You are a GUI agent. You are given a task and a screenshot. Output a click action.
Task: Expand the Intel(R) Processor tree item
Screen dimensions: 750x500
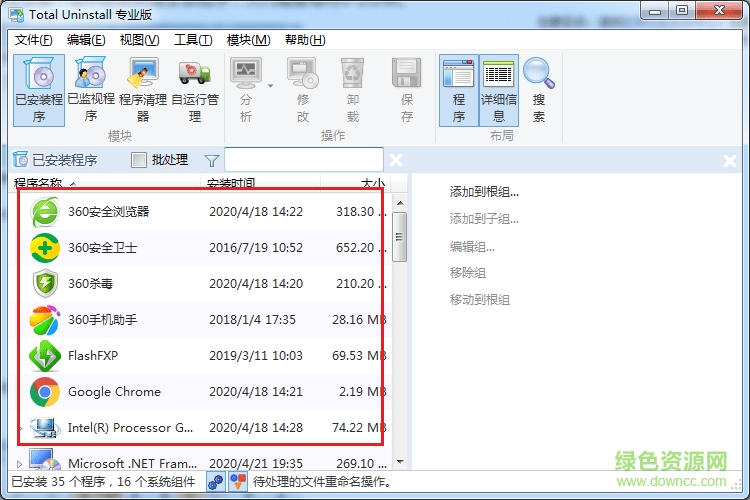tap(22, 428)
